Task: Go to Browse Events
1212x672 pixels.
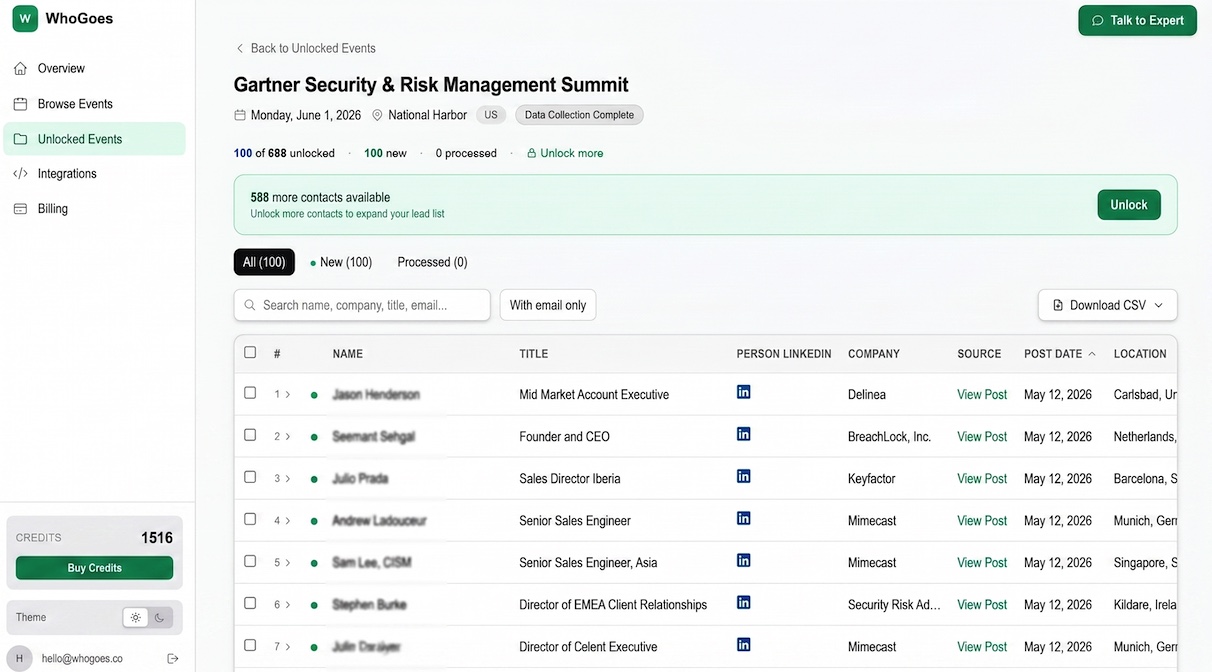Action: (94, 104)
